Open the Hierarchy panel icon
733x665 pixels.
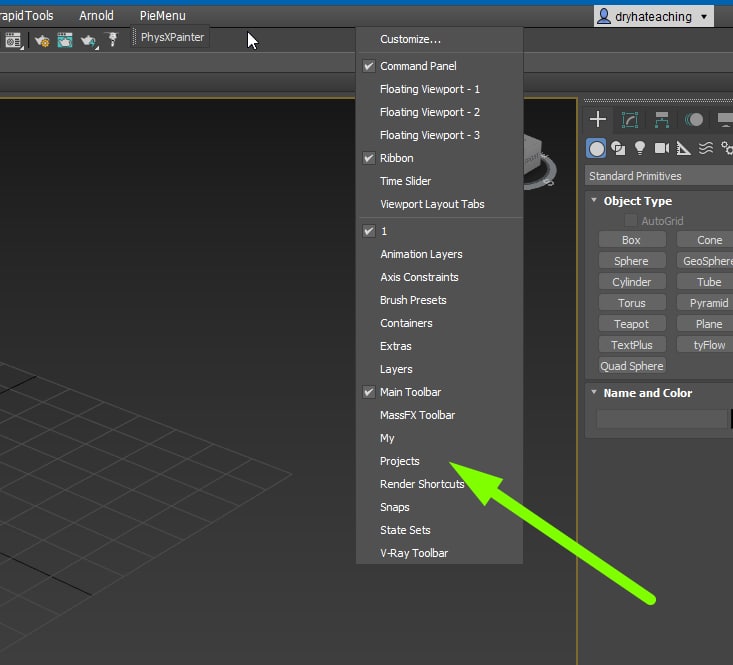(662, 120)
